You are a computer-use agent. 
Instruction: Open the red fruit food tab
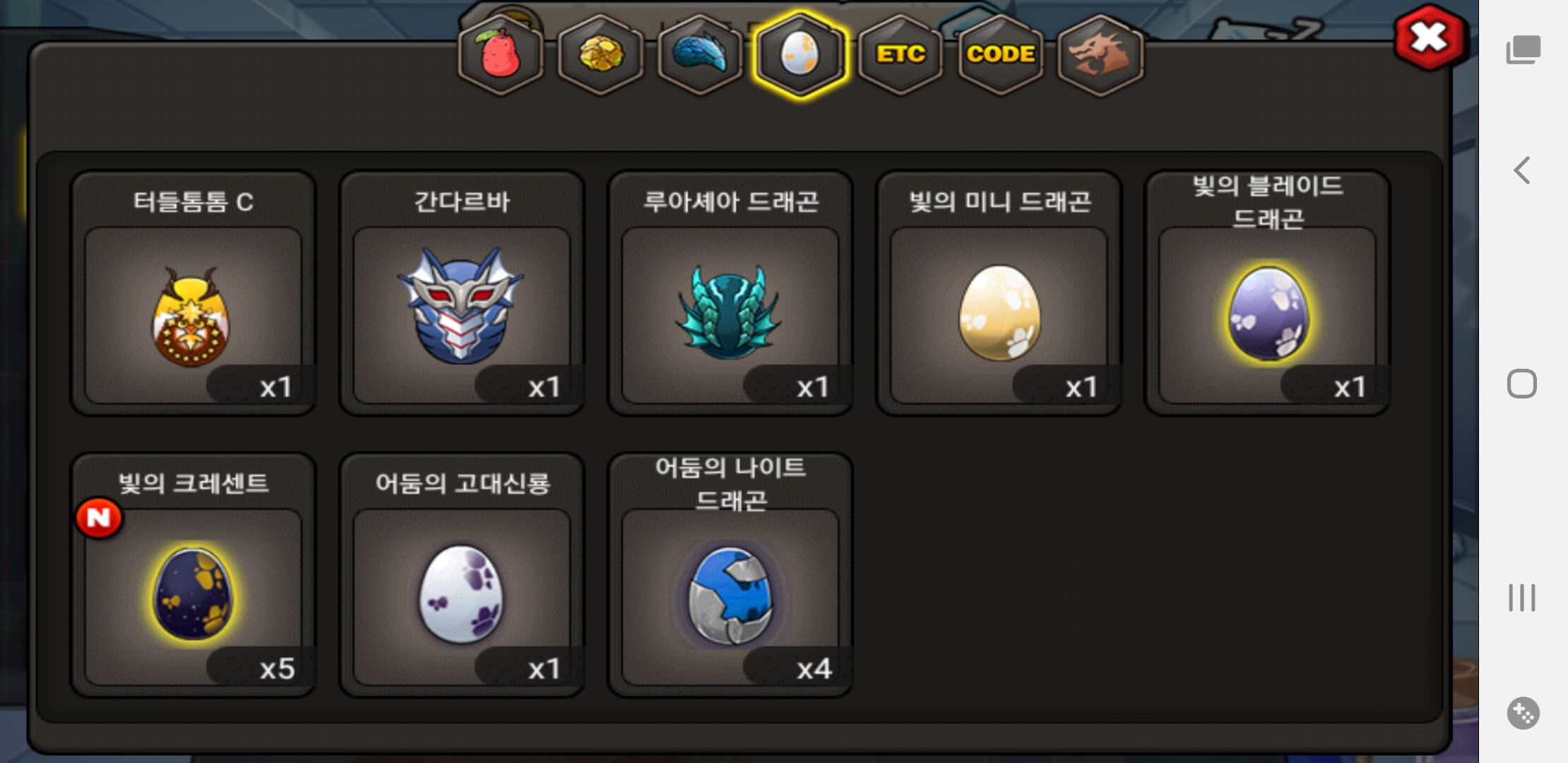[x=501, y=55]
